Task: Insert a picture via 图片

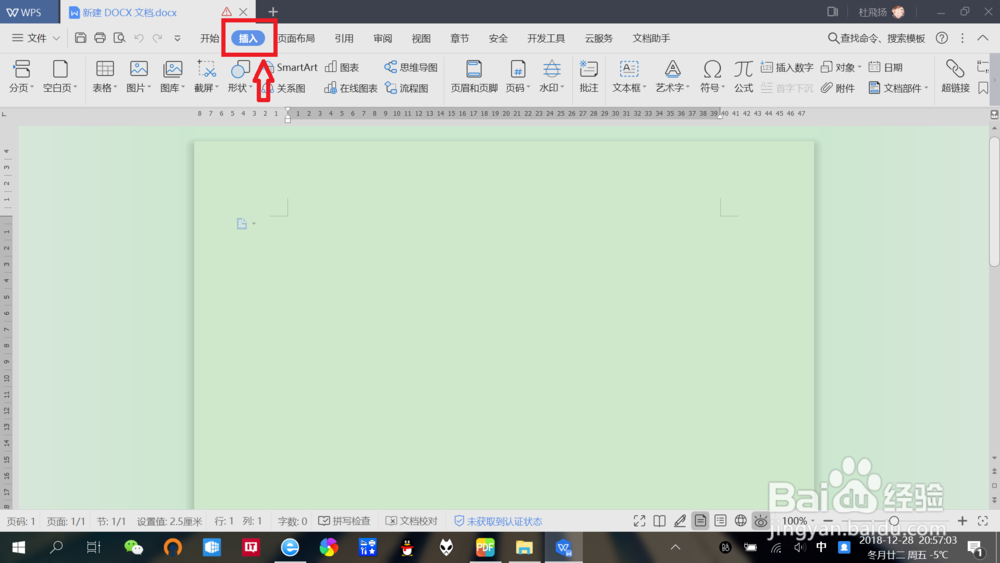Action: [138, 76]
